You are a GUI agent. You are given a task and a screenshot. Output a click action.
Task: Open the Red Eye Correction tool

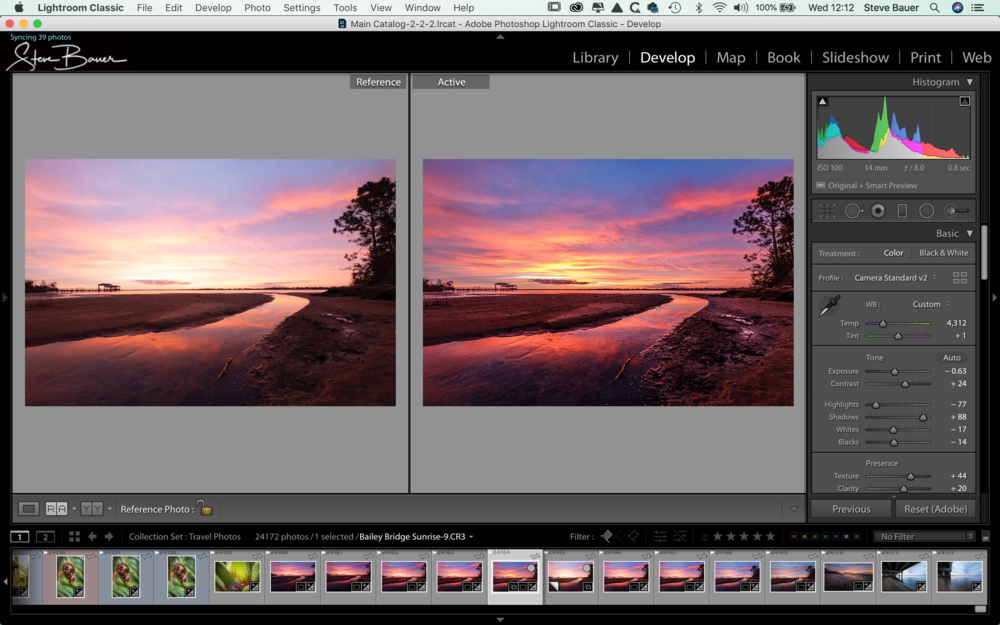(878, 210)
